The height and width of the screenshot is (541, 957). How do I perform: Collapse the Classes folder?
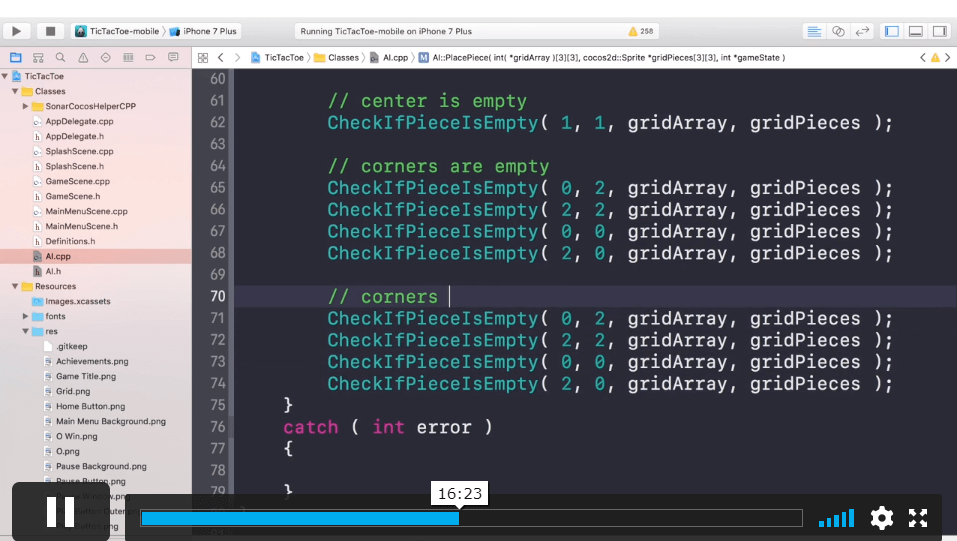[15, 91]
